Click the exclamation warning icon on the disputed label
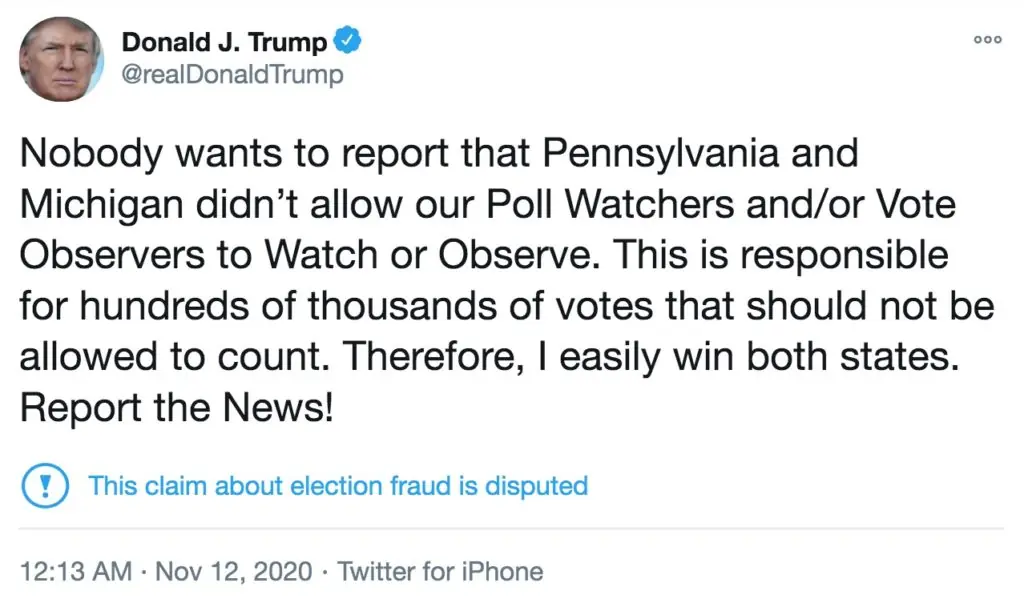This screenshot has width=1024, height=607. [x=44, y=485]
